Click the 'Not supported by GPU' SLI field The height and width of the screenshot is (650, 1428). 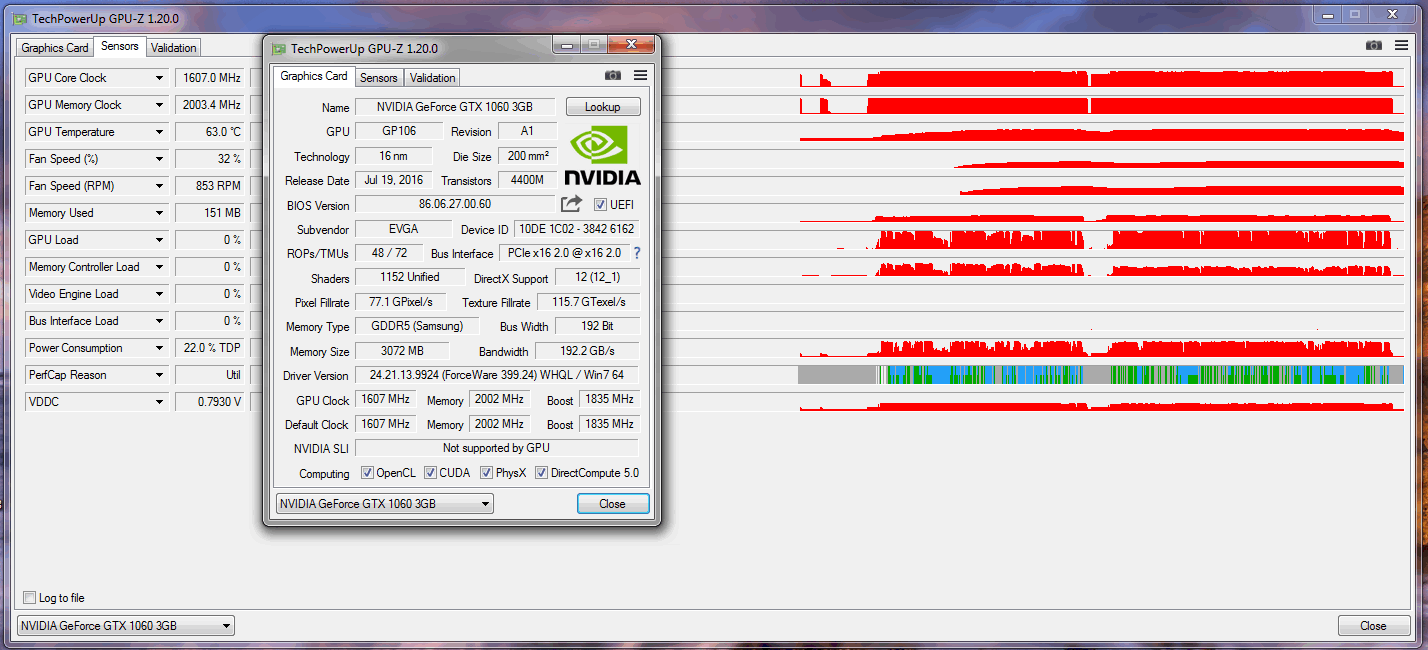tap(496, 448)
